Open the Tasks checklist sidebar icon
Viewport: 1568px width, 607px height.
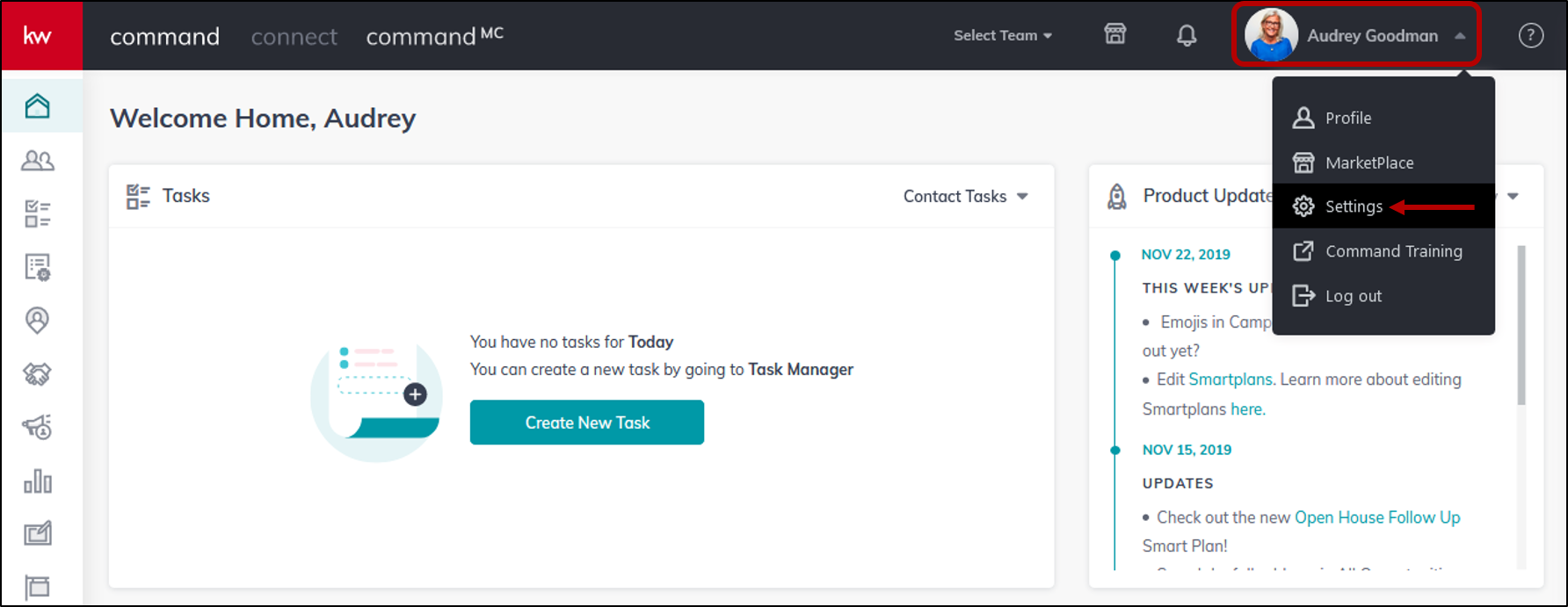click(x=38, y=213)
